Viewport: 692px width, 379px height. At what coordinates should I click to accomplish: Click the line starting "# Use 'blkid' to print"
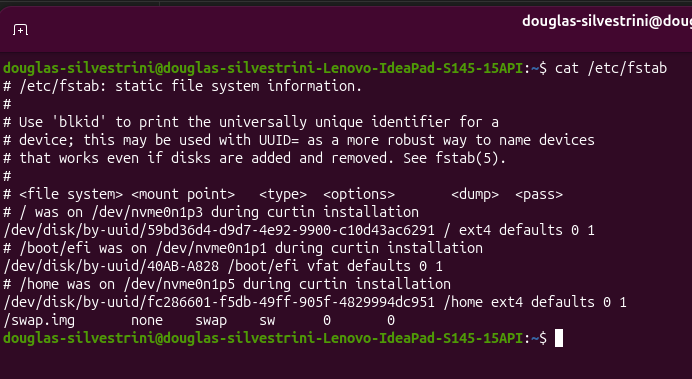pos(251,122)
